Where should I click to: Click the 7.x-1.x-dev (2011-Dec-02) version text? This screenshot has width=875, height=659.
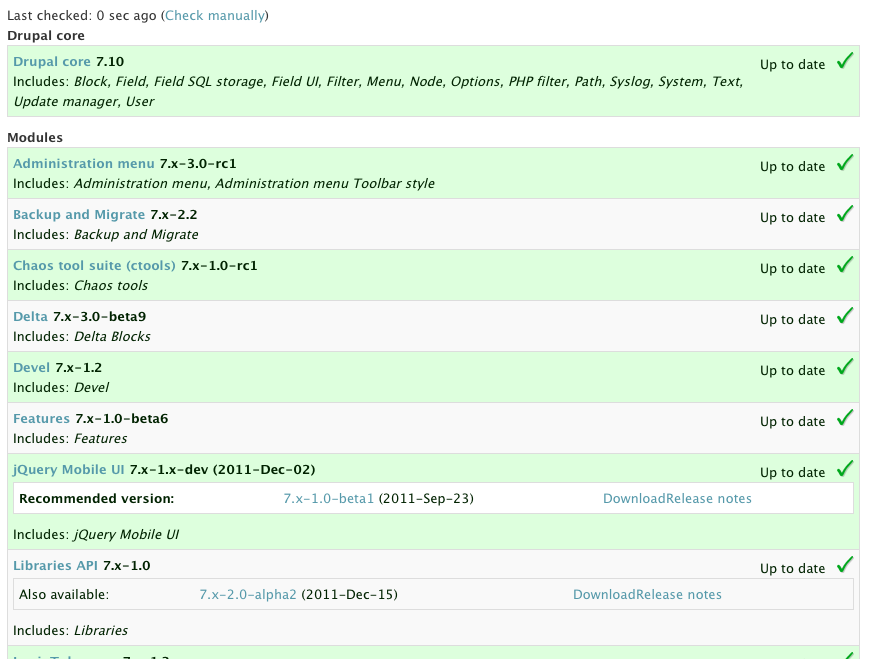pyautogui.click(x=223, y=470)
